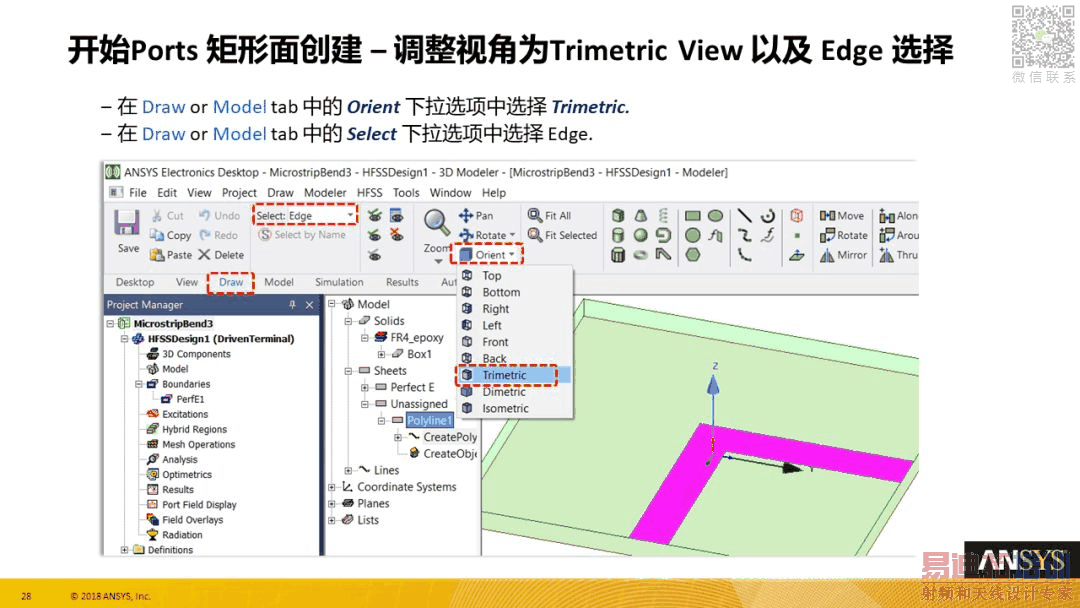This screenshot has height=608, width=1080.
Task: Open the Modeler menu
Action: click(x=325, y=193)
